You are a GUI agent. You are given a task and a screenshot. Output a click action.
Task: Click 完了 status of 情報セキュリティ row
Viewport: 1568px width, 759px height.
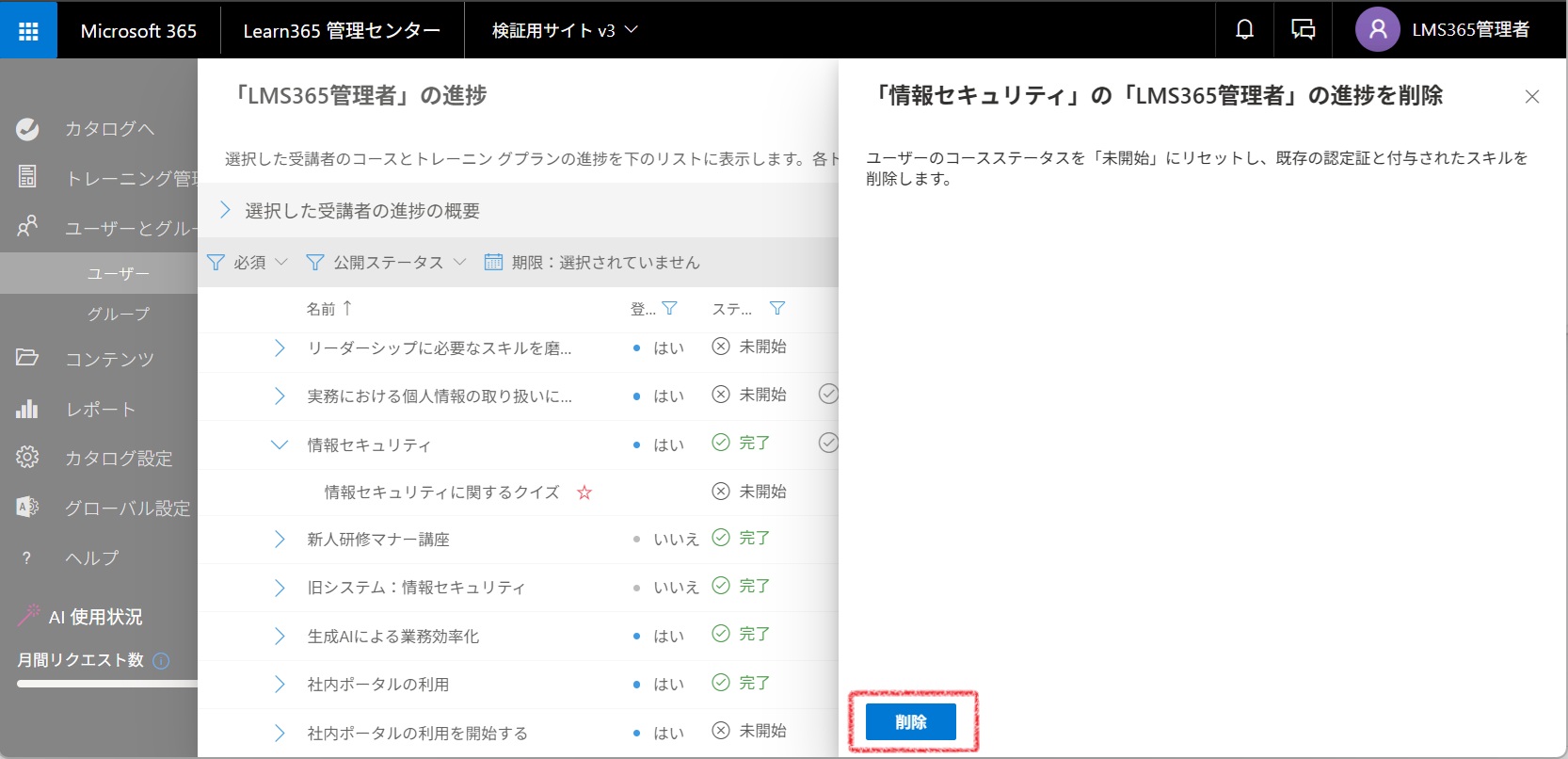point(742,443)
